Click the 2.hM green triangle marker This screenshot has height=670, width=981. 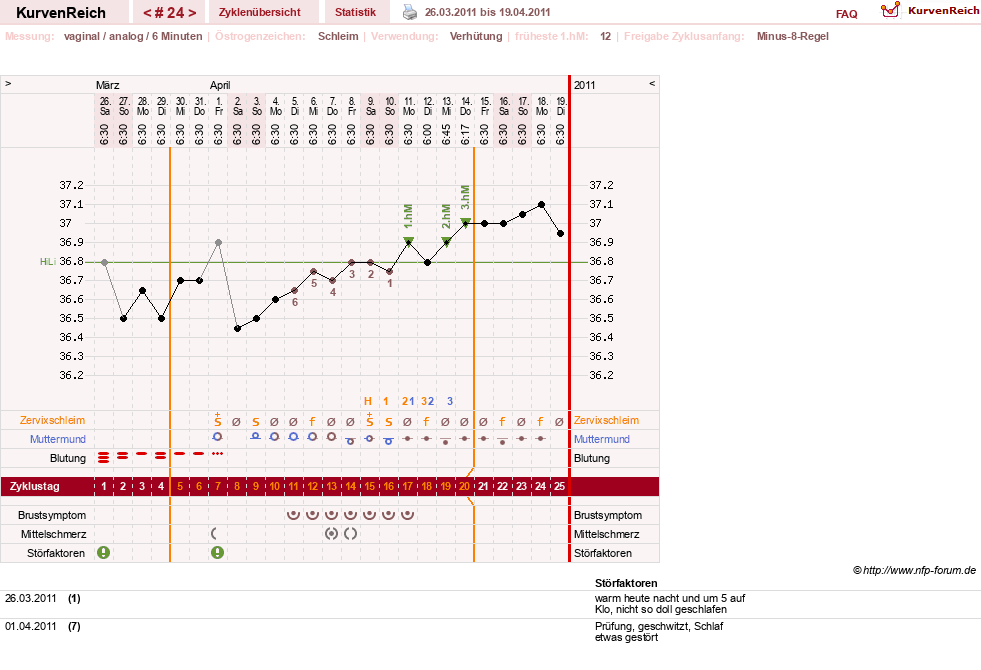(x=446, y=241)
